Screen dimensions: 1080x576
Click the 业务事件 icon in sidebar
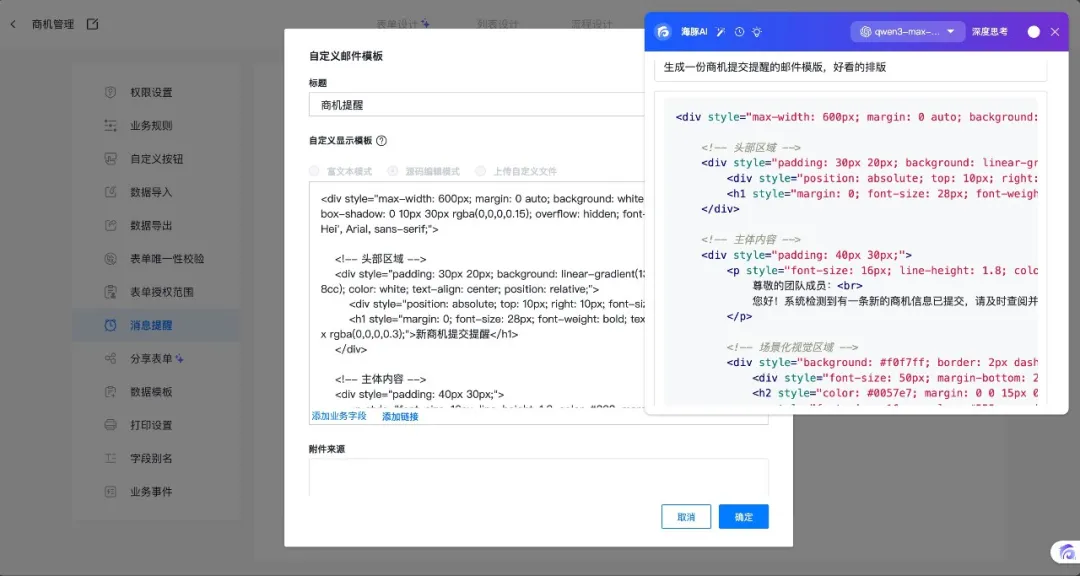point(110,492)
